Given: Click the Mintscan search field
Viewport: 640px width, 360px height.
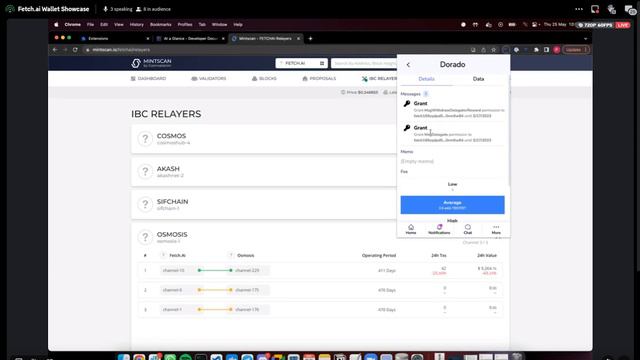Looking at the screenshot, I should (x=364, y=63).
